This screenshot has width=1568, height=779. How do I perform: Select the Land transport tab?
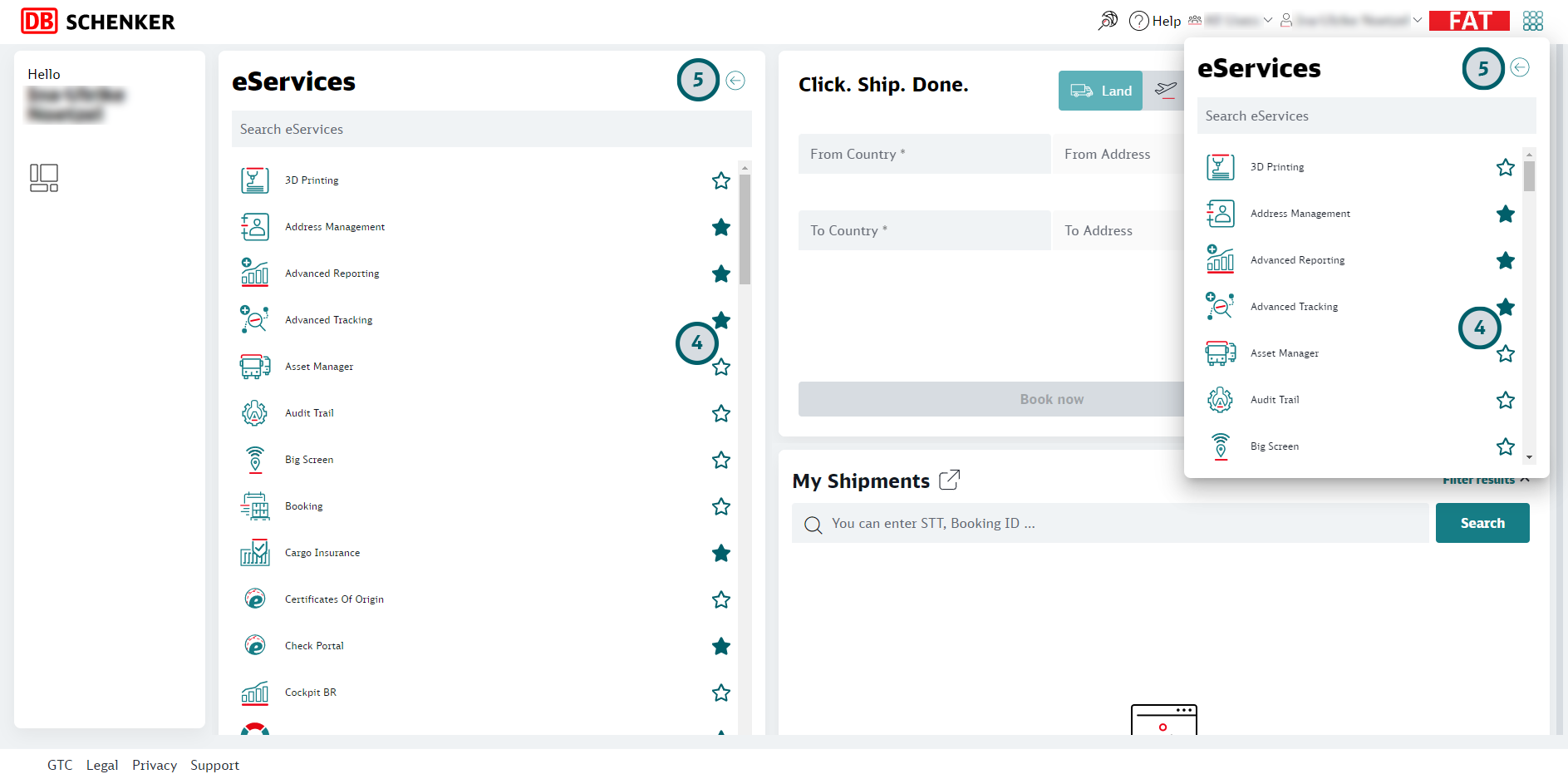(x=1100, y=91)
